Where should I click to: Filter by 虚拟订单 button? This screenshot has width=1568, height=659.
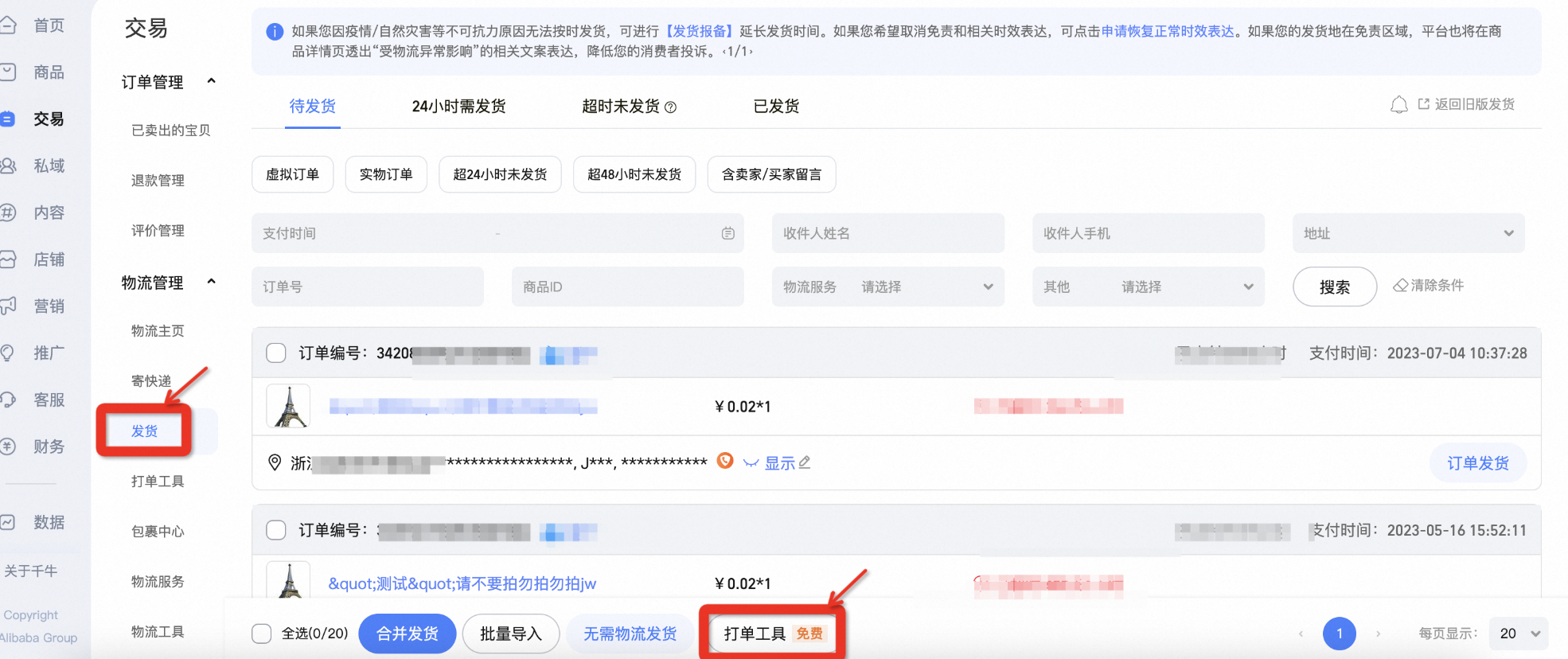(292, 174)
